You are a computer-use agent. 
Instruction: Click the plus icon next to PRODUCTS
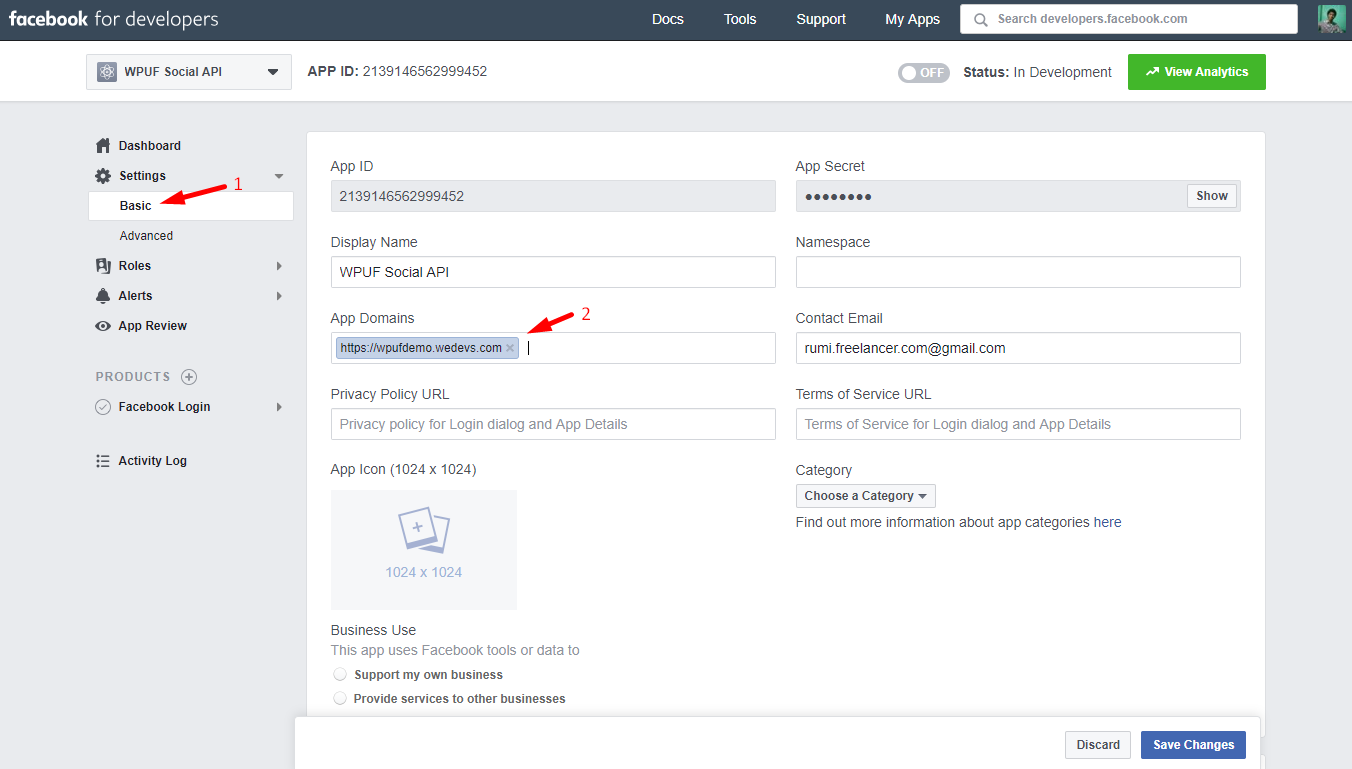point(189,377)
